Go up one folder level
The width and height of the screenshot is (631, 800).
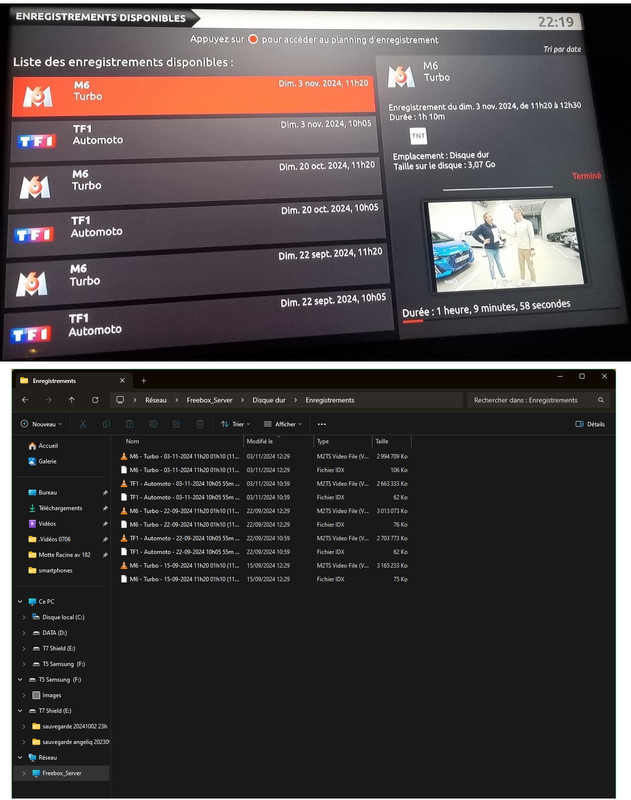[71, 400]
